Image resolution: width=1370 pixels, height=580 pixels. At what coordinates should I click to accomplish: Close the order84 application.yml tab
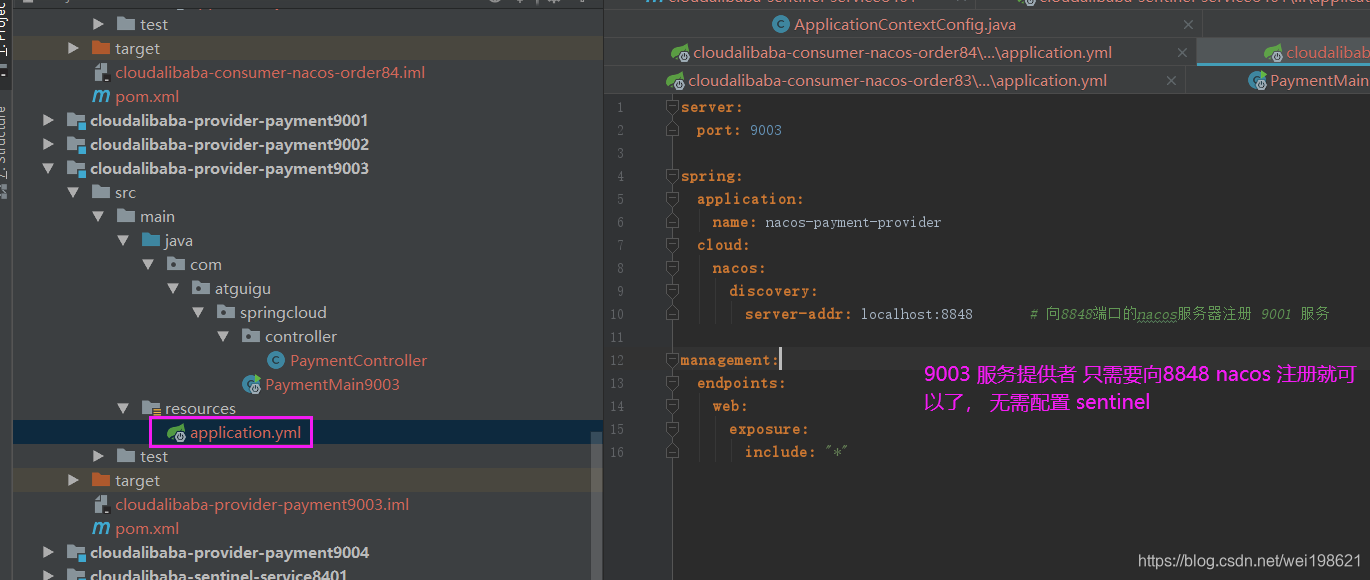click(1182, 53)
